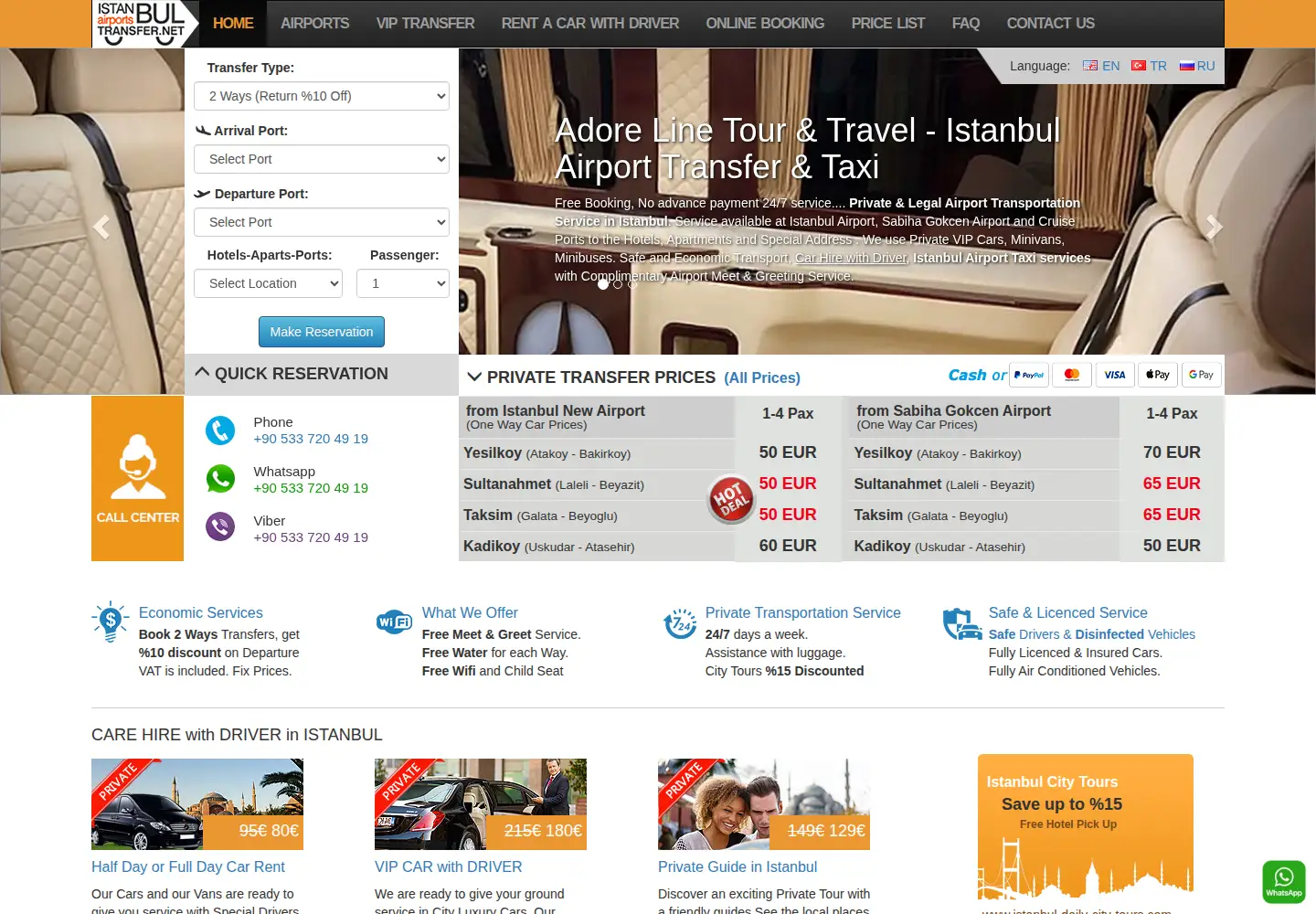Open the AIRPORTS menu item
1316x914 pixels.
(x=315, y=24)
